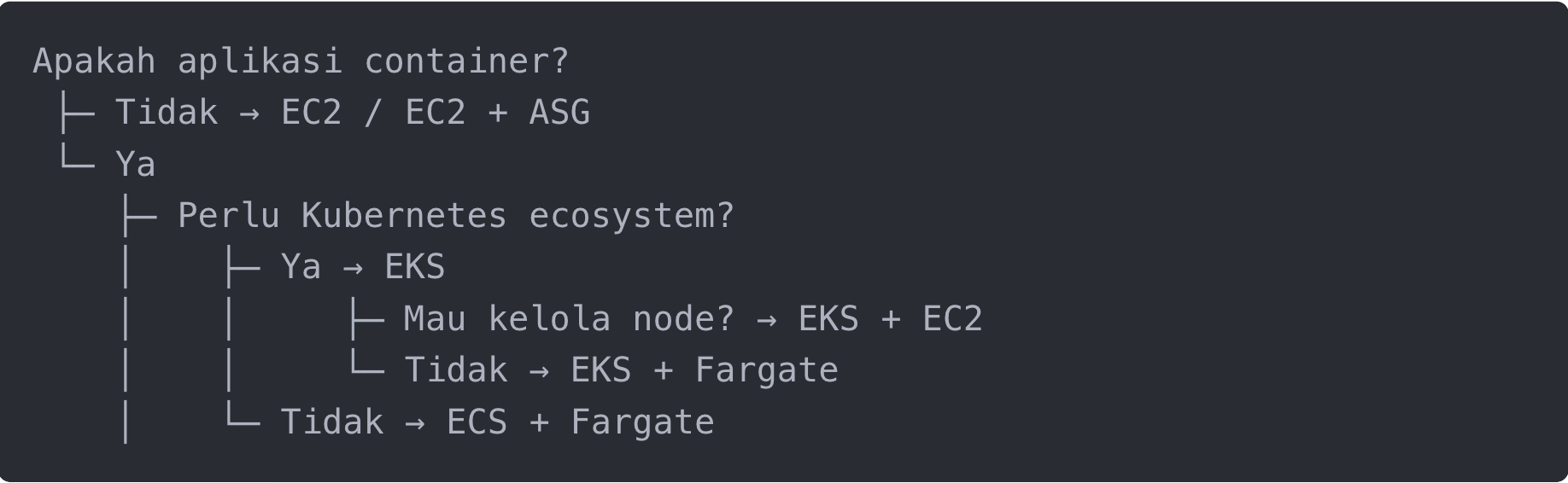
Task: Click "Ya" in the "Ya → EKS" line
Action: pos(301,267)
